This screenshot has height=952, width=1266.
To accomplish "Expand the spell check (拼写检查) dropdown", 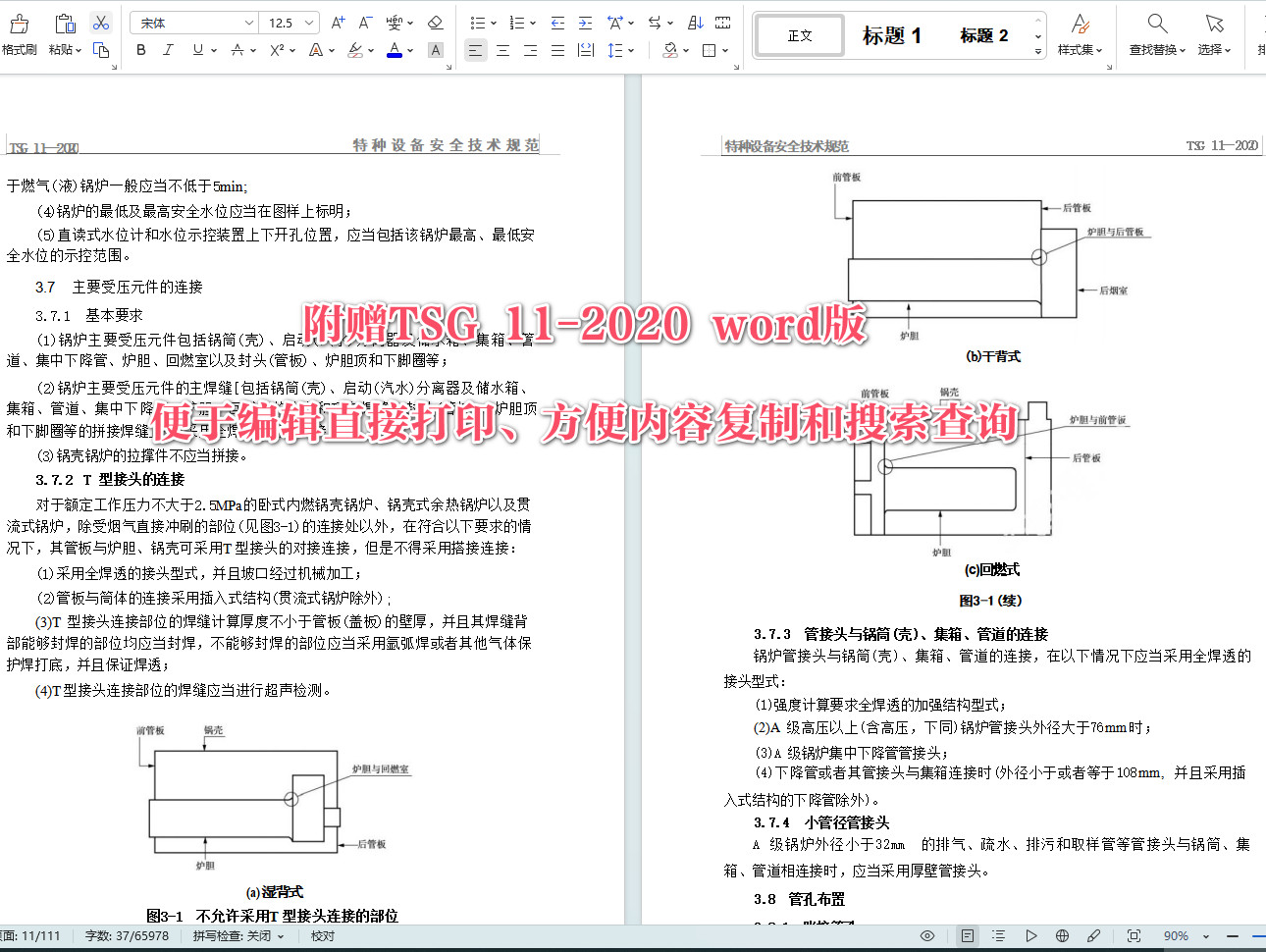I will 281,936.
